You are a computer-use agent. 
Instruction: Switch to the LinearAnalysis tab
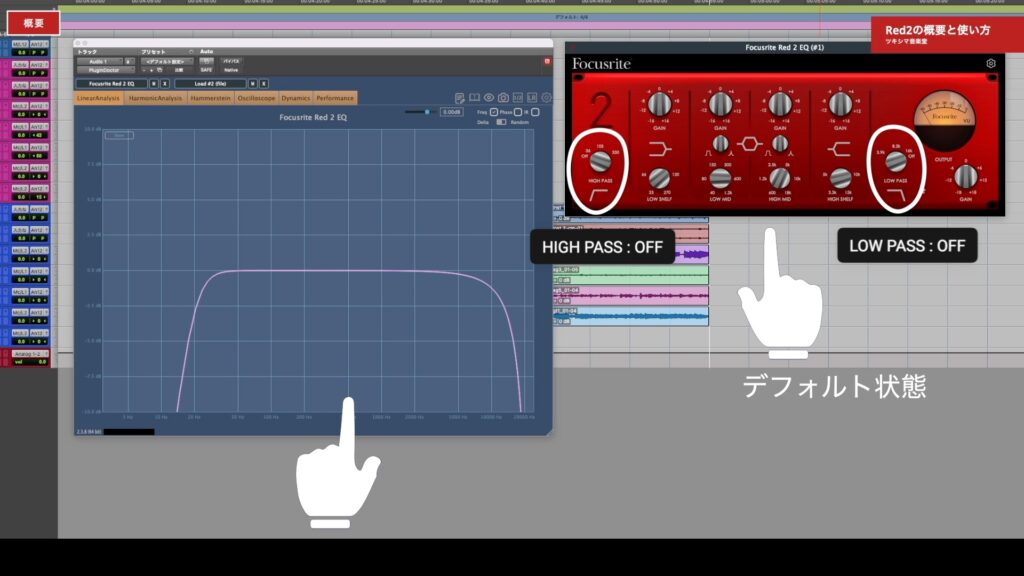point(99,98)
